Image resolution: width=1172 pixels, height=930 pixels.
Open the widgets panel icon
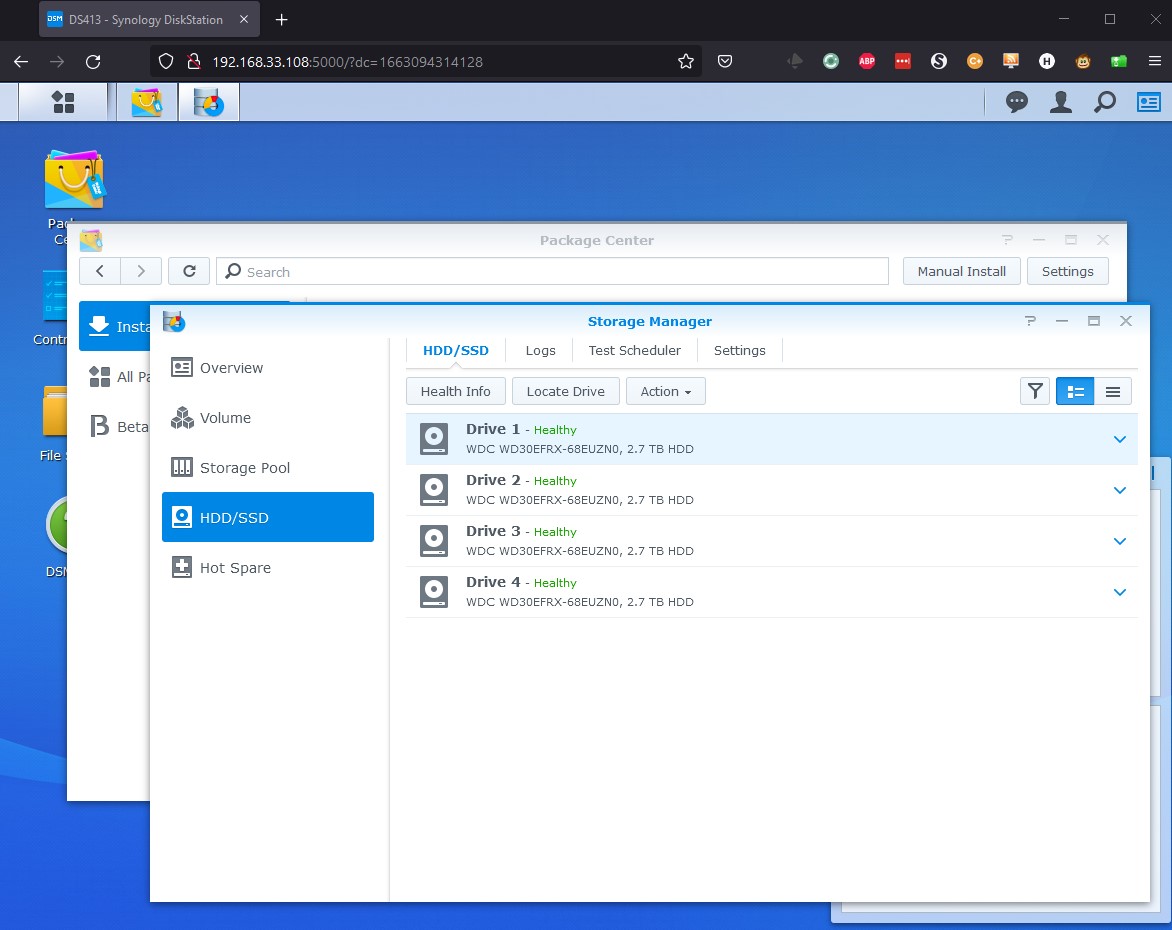point(1148,101)
